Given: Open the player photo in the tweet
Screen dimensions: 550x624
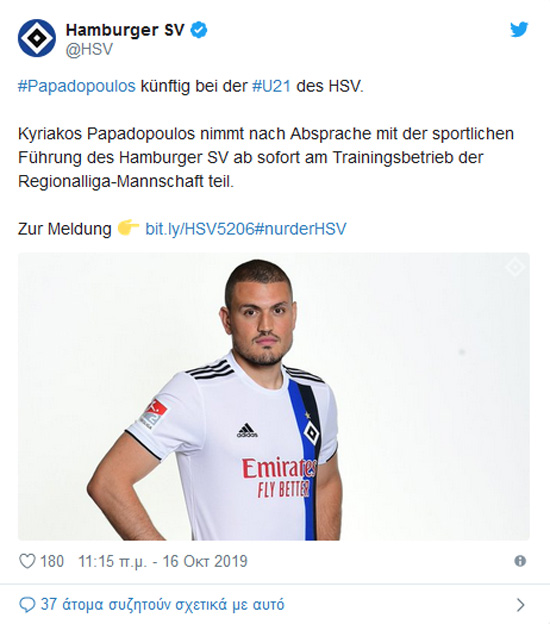Looking at the screenshot, I should coord(274,396).
